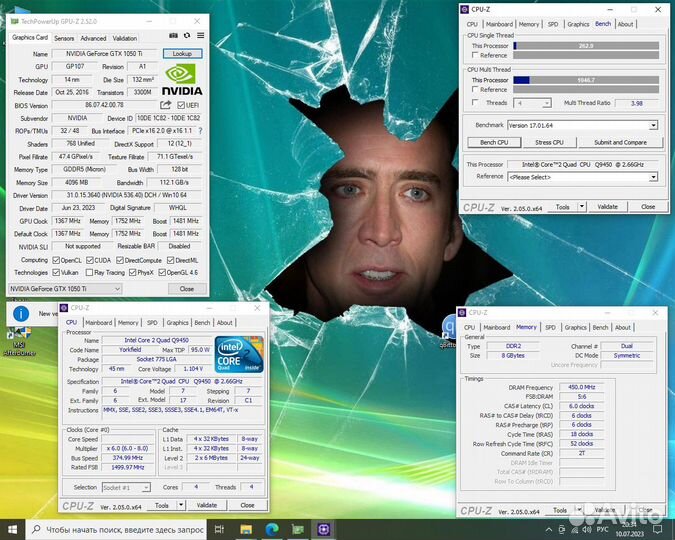Switch to GPU-Z taskbar icon

click(297, 529)
